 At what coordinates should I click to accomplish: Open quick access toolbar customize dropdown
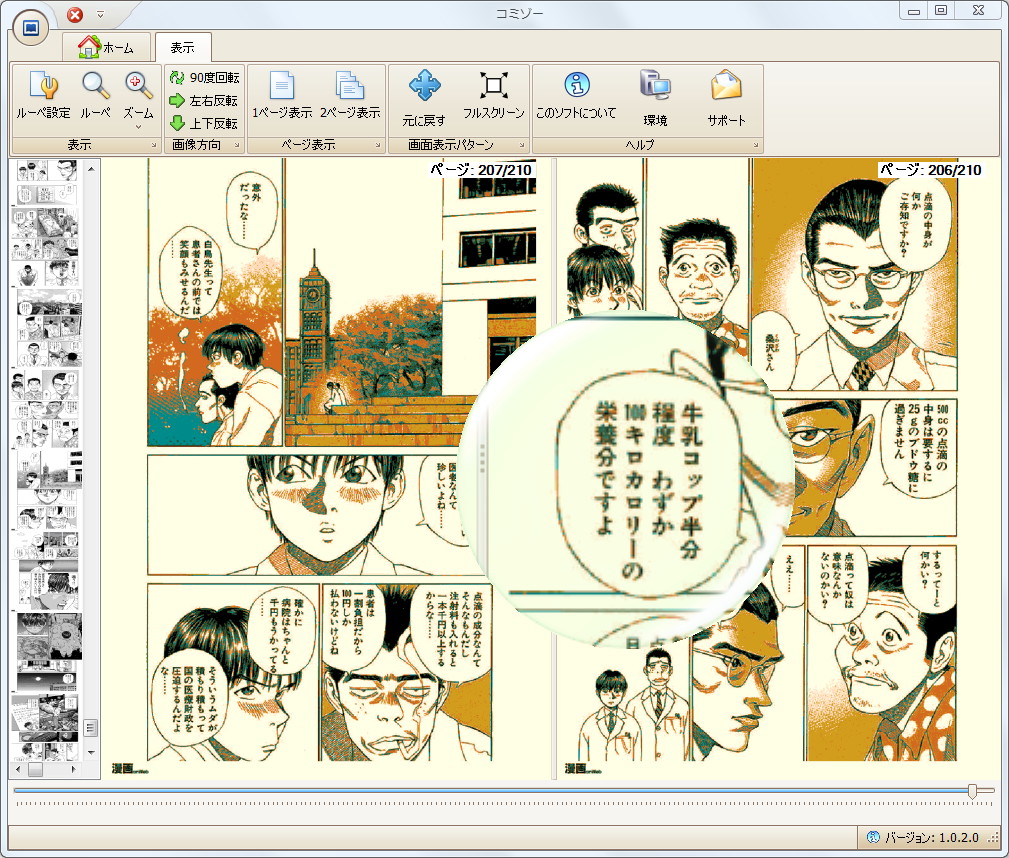(100, 14)
